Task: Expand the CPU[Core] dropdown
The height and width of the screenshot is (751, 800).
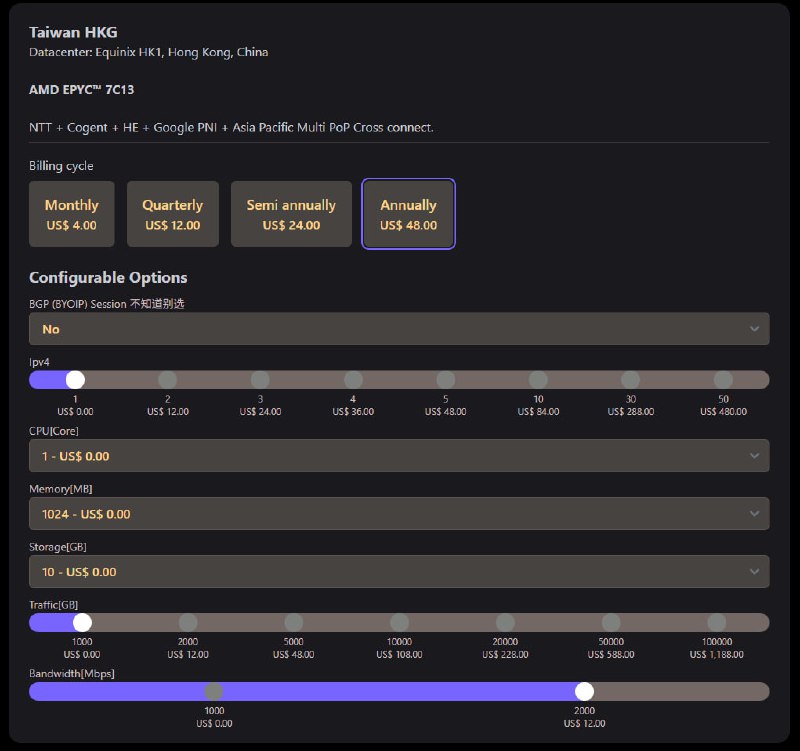Action: tap(398, 456)
